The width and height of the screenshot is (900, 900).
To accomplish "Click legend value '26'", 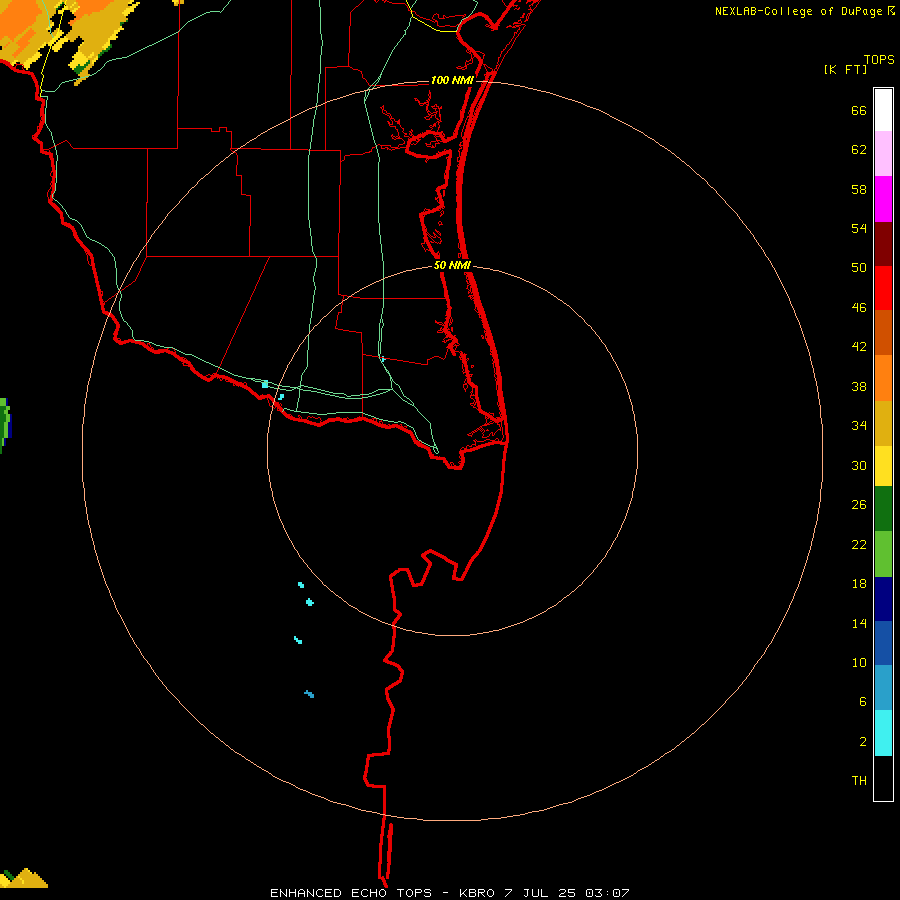I will (859, 505).
